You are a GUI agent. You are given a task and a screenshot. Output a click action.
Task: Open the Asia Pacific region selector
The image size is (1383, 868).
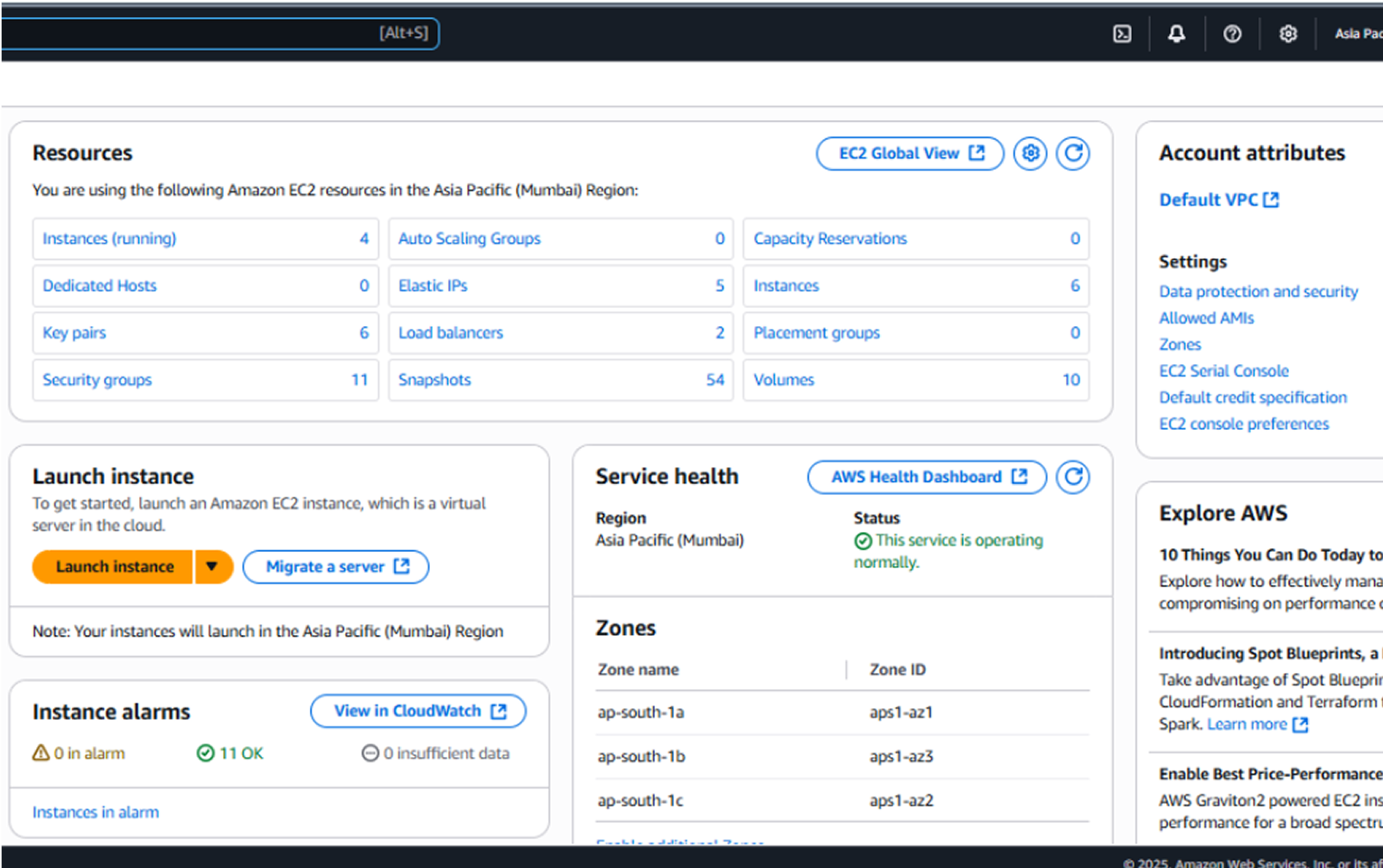[x=1358, y=33]
